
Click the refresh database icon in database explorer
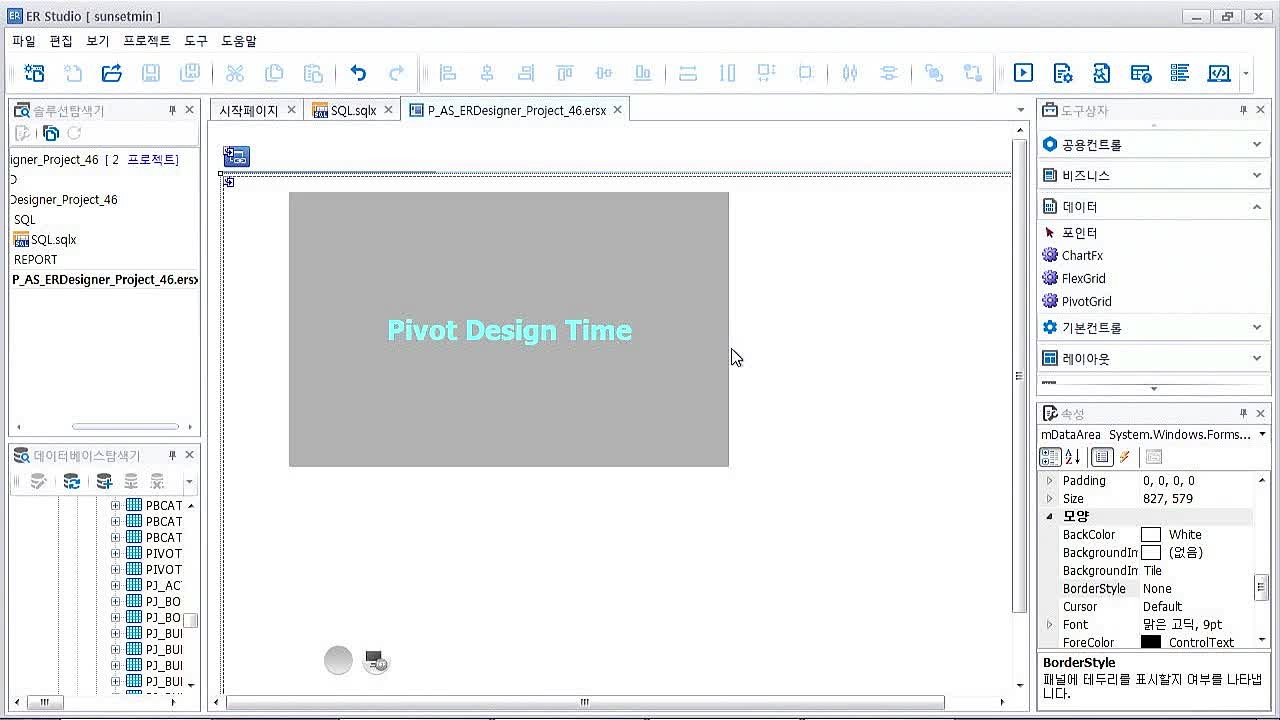72,482
